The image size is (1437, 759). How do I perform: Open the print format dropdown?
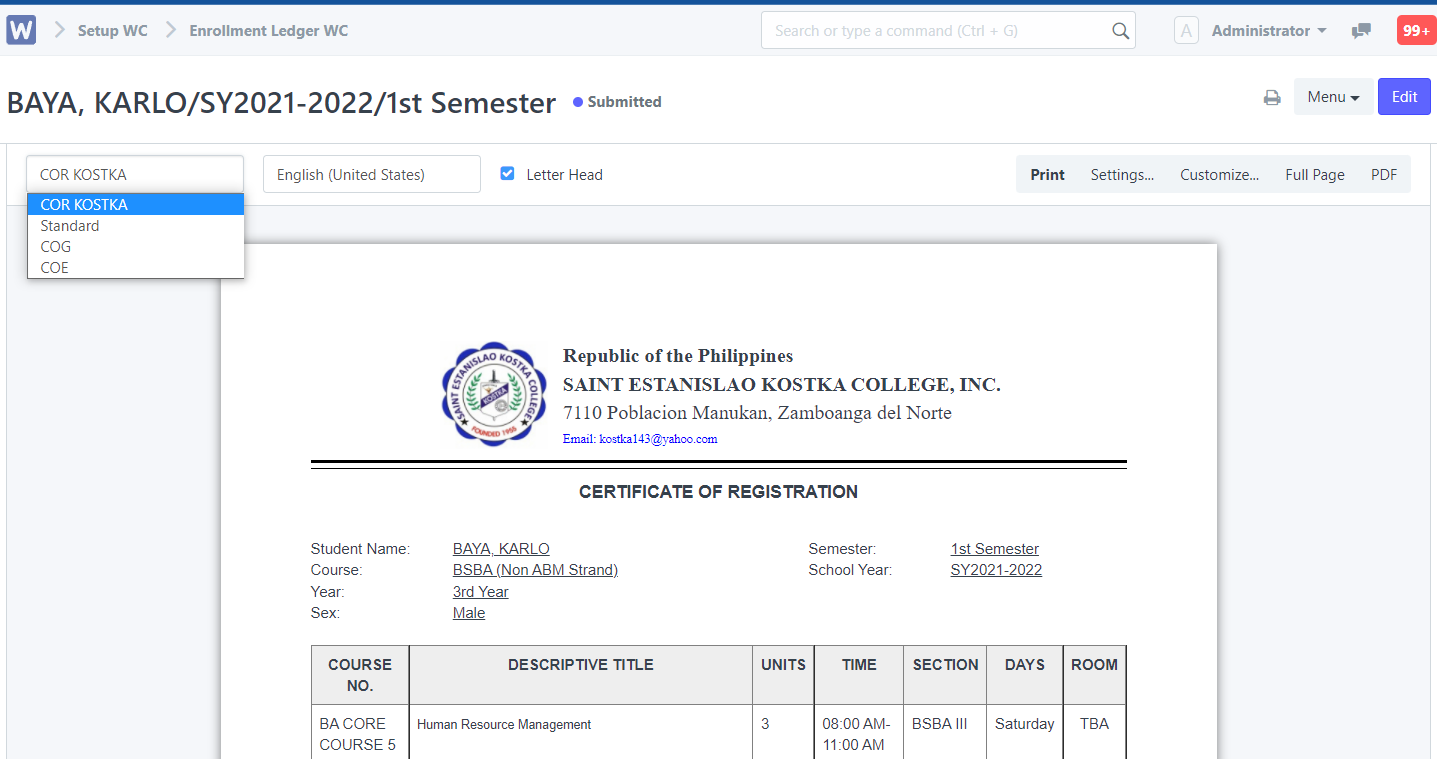135,174
